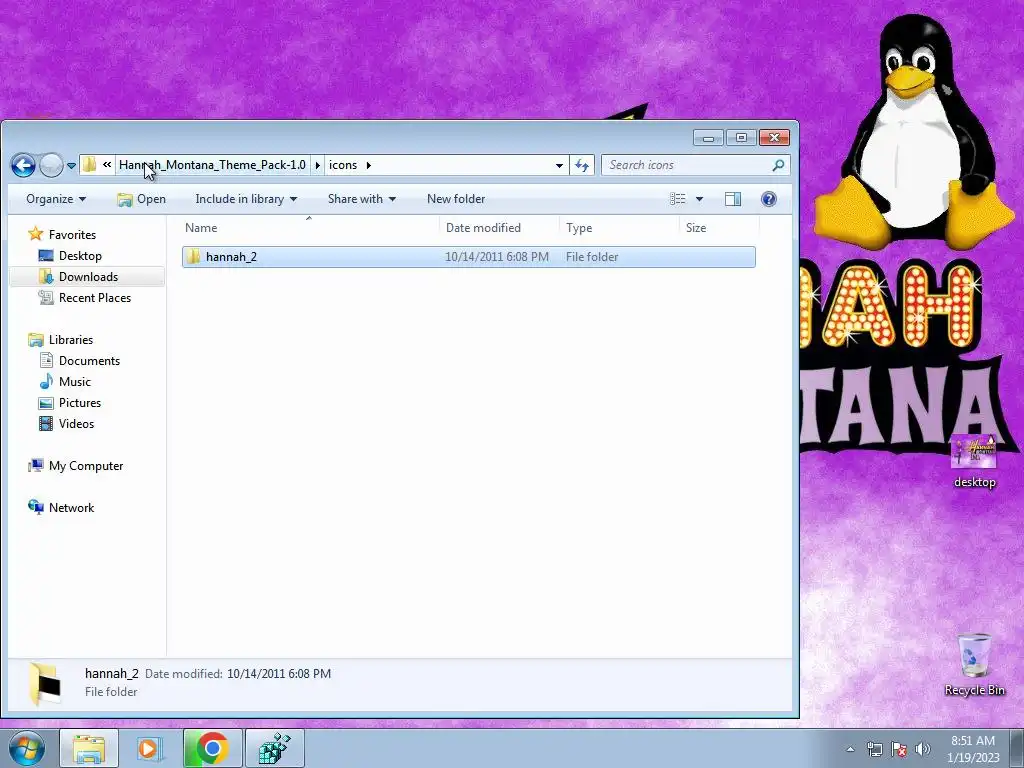The height and width of the screenshot is (768, 1024).
Task: Expand hidden path with the double chevron
Action: tap(106, 165)
